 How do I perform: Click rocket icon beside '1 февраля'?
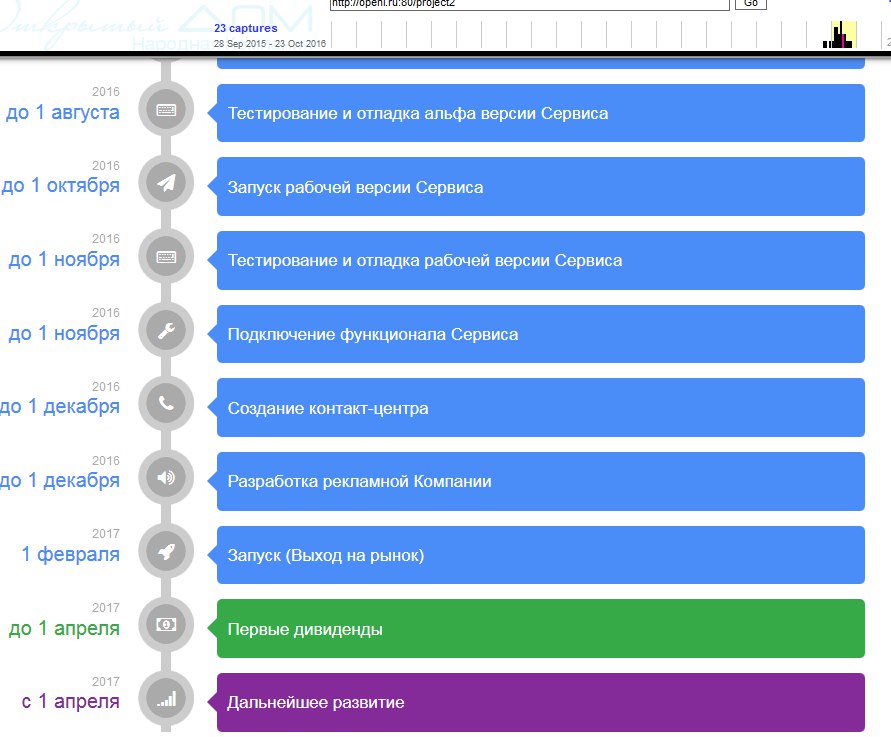pyautogui.click(x=166, y=551)
